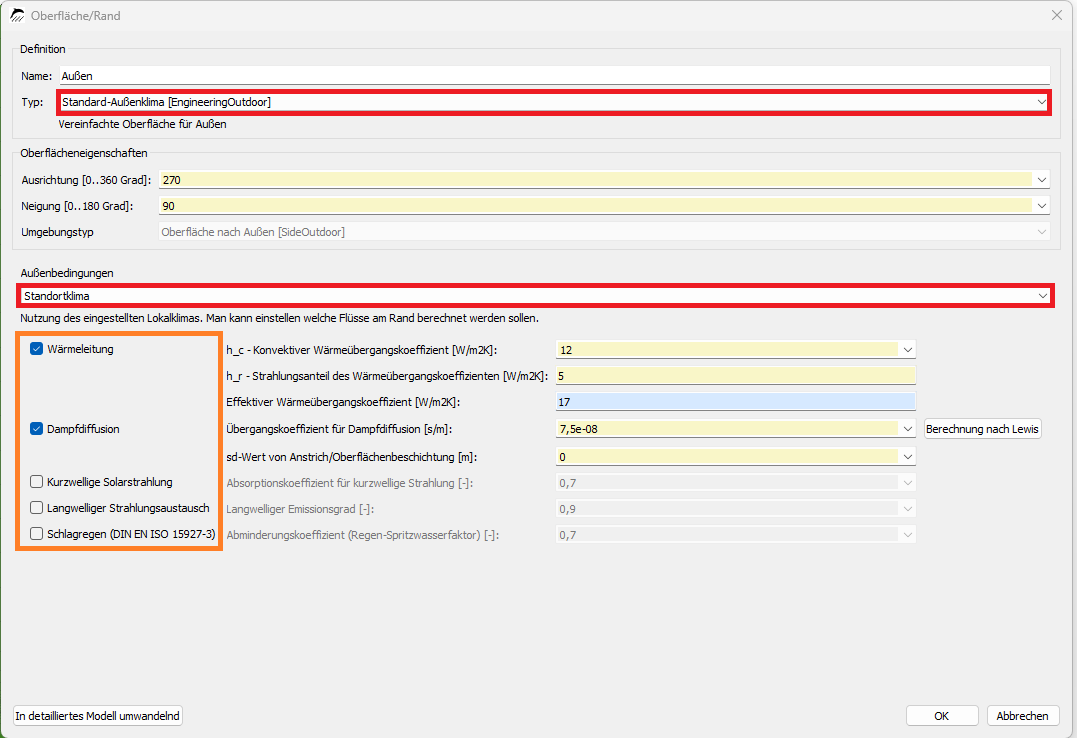
Task: Confirm with the OK button
Action: pyautogui.click(x=942, y=716)
